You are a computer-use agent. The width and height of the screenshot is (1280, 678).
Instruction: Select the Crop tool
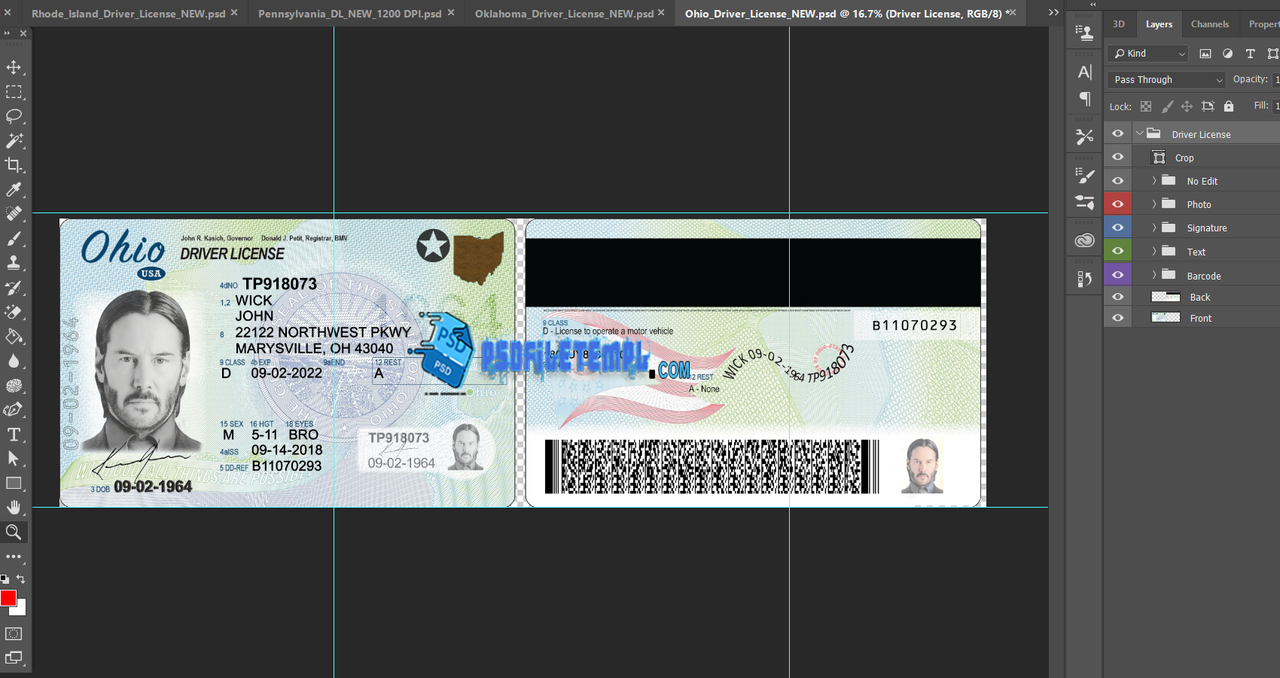14,165
